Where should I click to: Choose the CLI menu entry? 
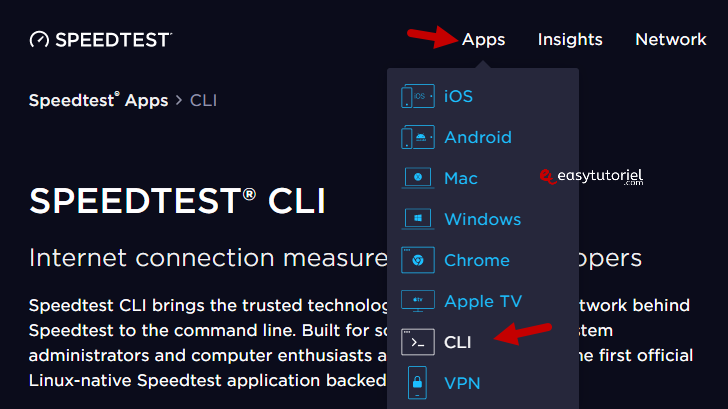pos(457,342)
